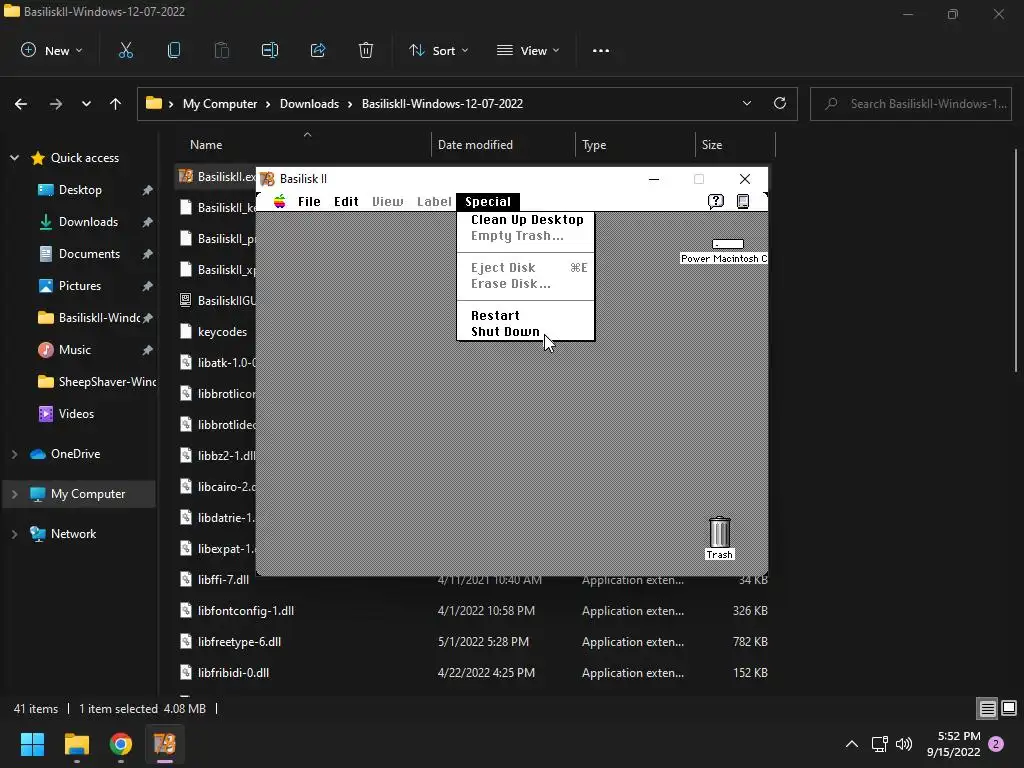
Task: Open Google Chrome from the taskbar
Action: click(x=121, y=744)
